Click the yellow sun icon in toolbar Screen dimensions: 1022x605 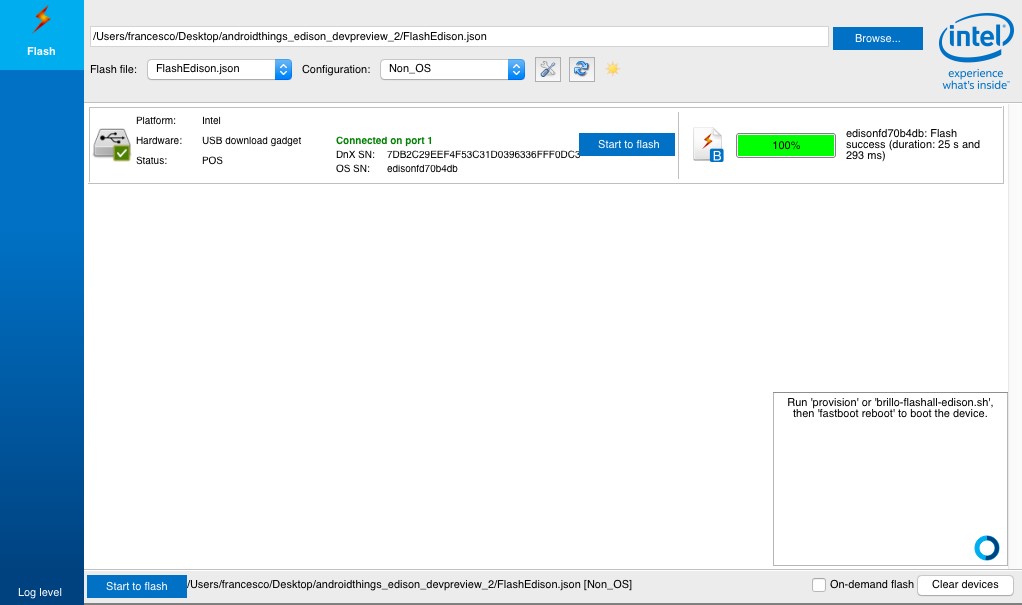[613, 68]
